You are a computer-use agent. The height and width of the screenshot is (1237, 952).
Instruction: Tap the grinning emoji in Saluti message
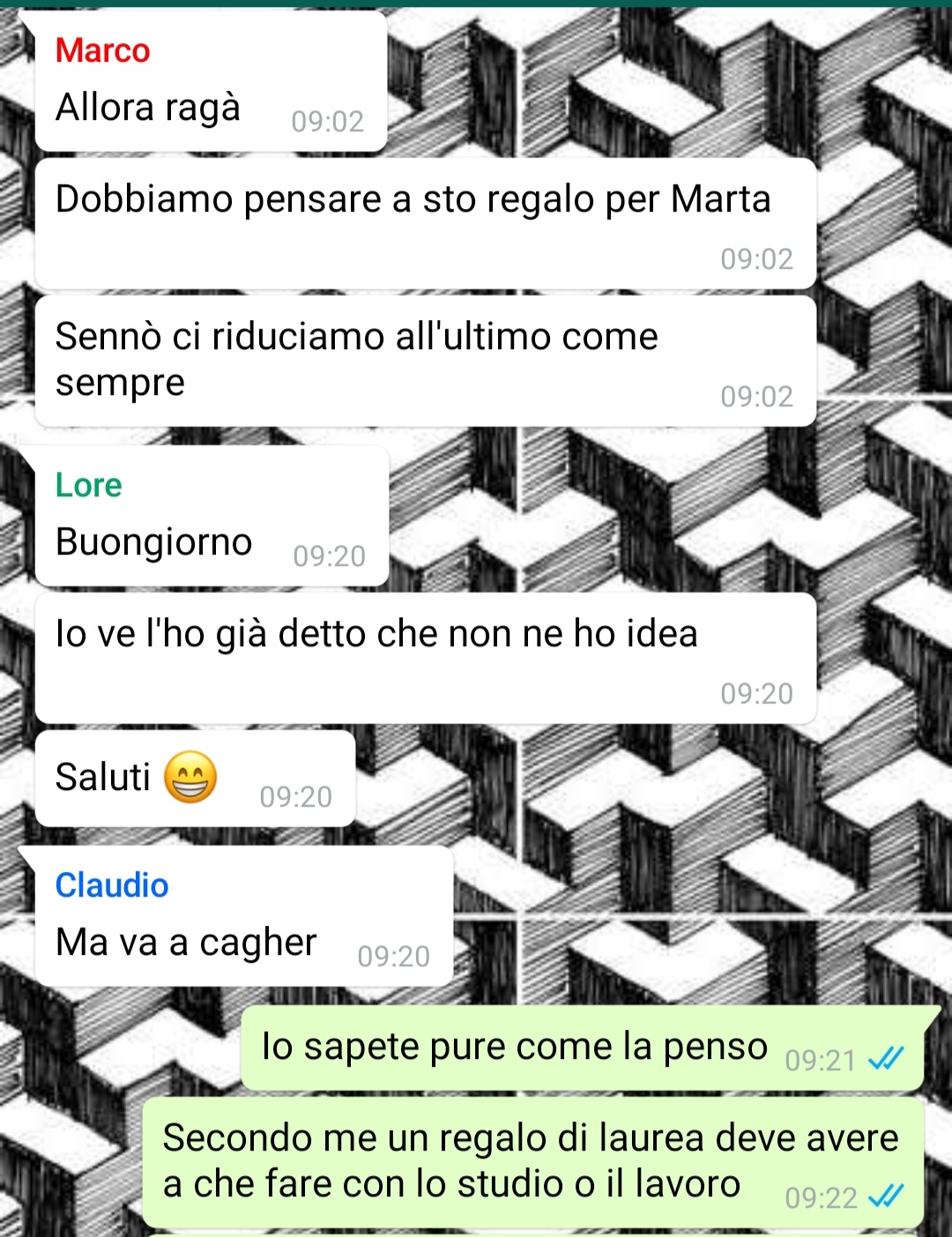191,777
